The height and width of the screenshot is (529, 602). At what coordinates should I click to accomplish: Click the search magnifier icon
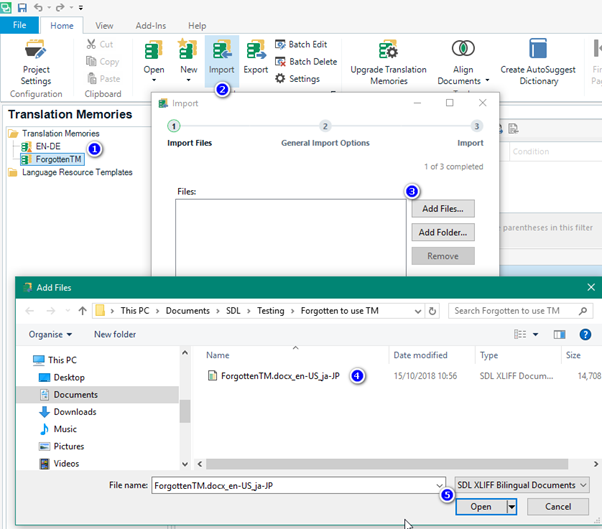[583, 311]
